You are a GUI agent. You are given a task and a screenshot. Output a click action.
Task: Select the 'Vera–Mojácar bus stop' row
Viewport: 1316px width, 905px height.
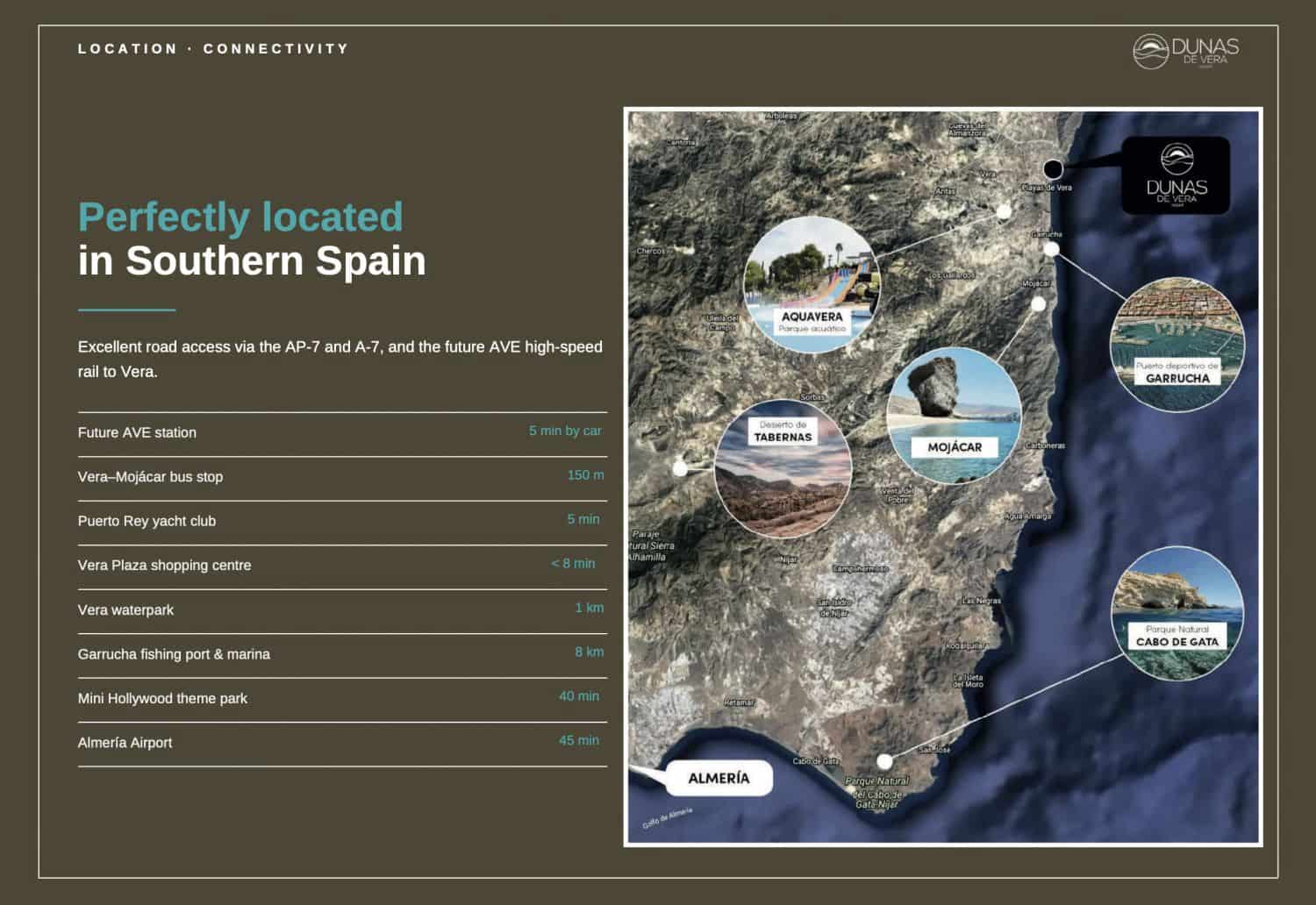click(342, 479)
